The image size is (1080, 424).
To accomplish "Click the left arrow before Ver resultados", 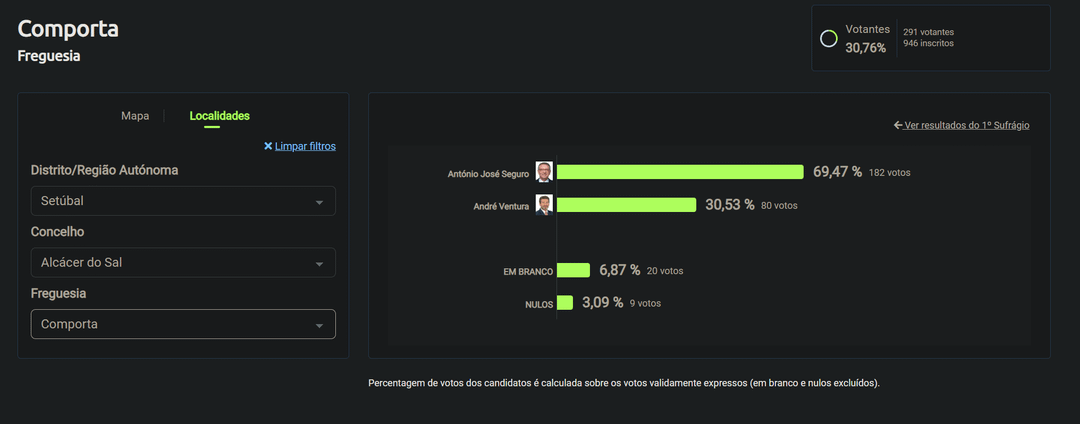I will pos(898,126).
